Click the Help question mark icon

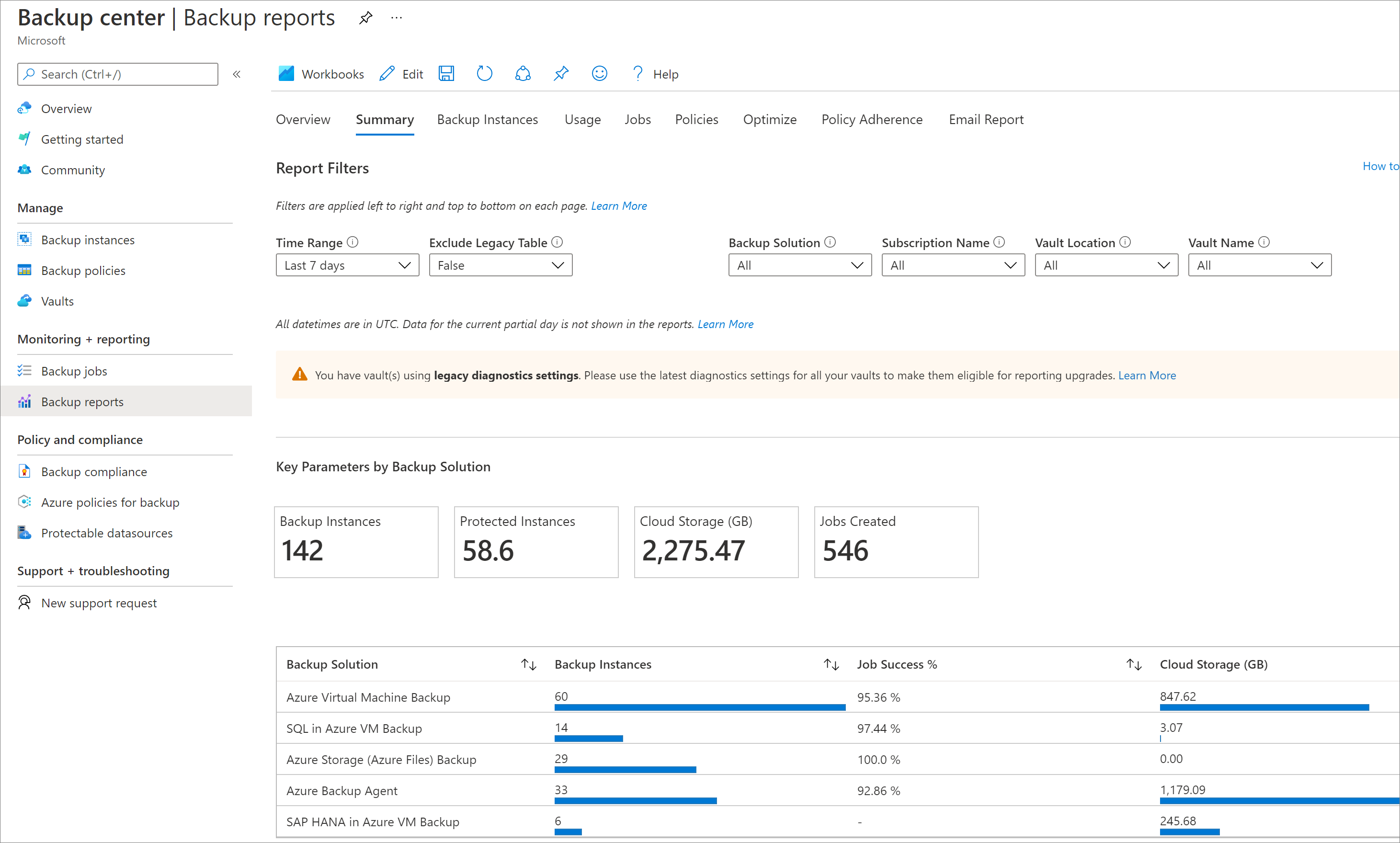click(x=635, y=73)
